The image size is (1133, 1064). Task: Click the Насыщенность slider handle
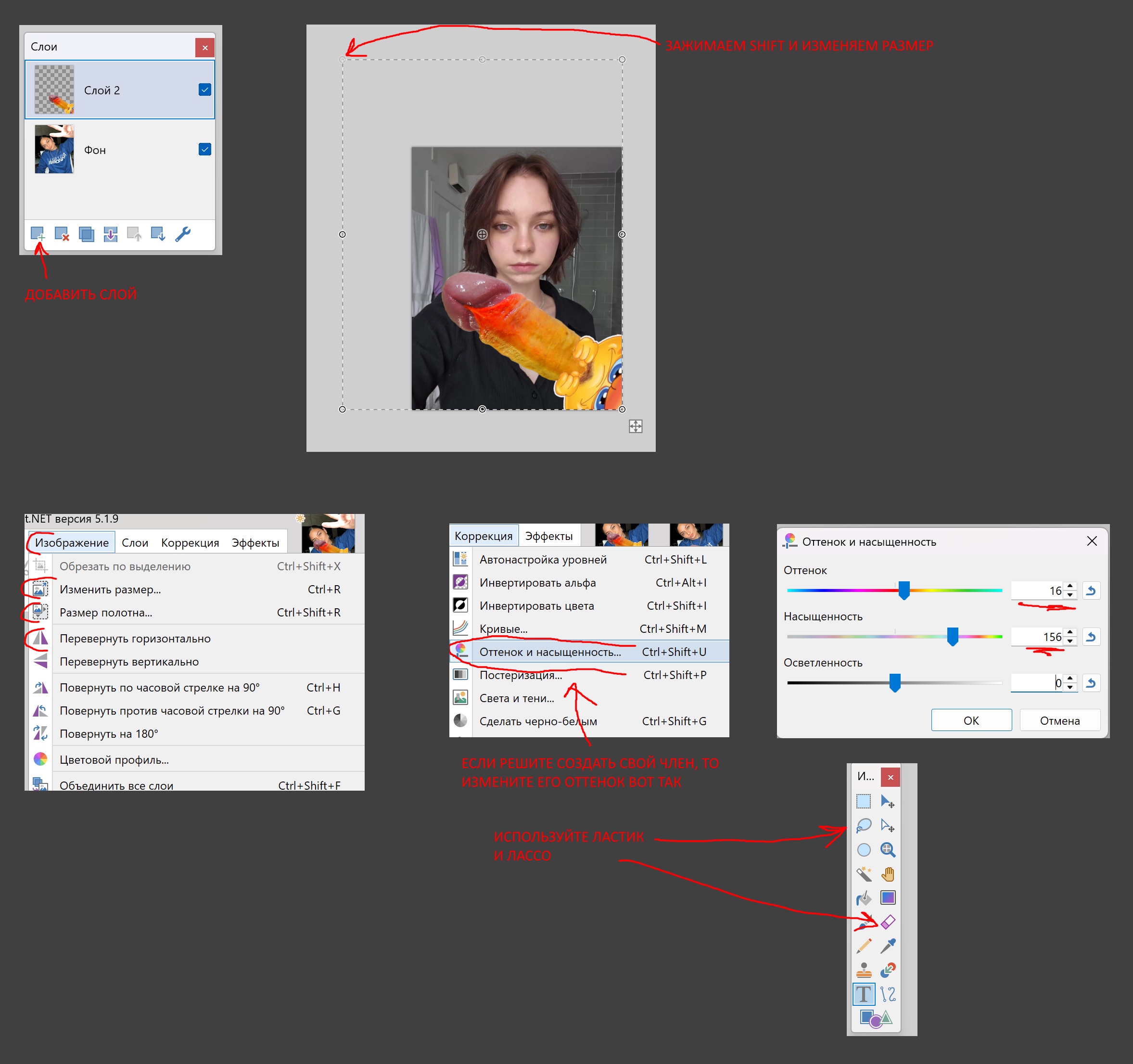click(x=952, y=636)
